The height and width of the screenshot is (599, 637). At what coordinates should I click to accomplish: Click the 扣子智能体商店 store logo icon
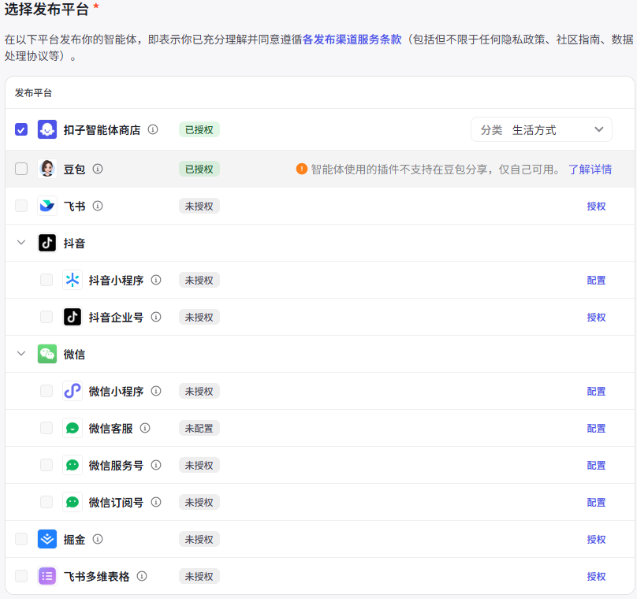point(47,130)
